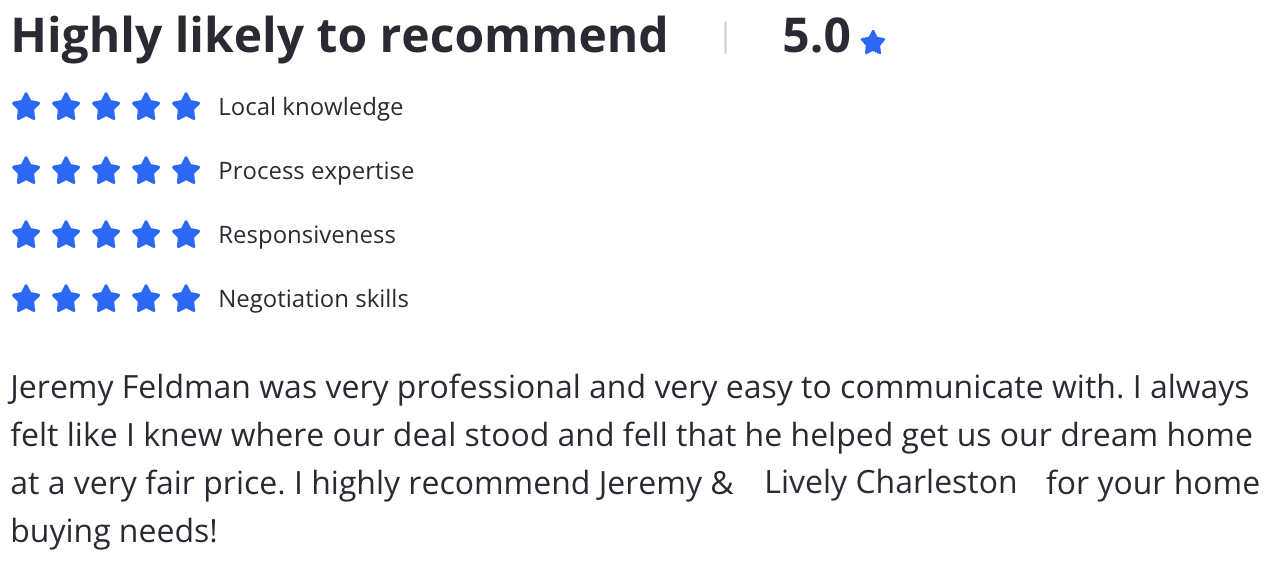Click the Negotiation skills label
This screenshot has width=1272, height=561.
314,299
